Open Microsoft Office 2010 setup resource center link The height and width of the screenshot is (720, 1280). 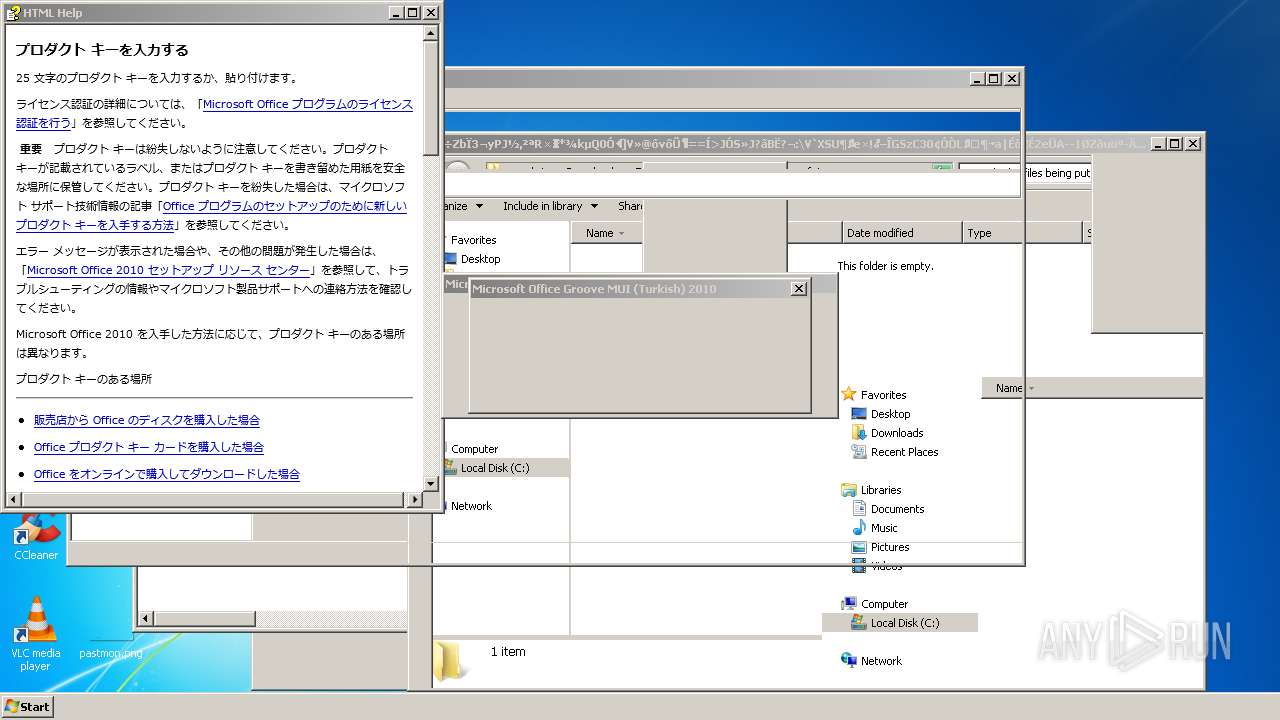tap(168, 270)
